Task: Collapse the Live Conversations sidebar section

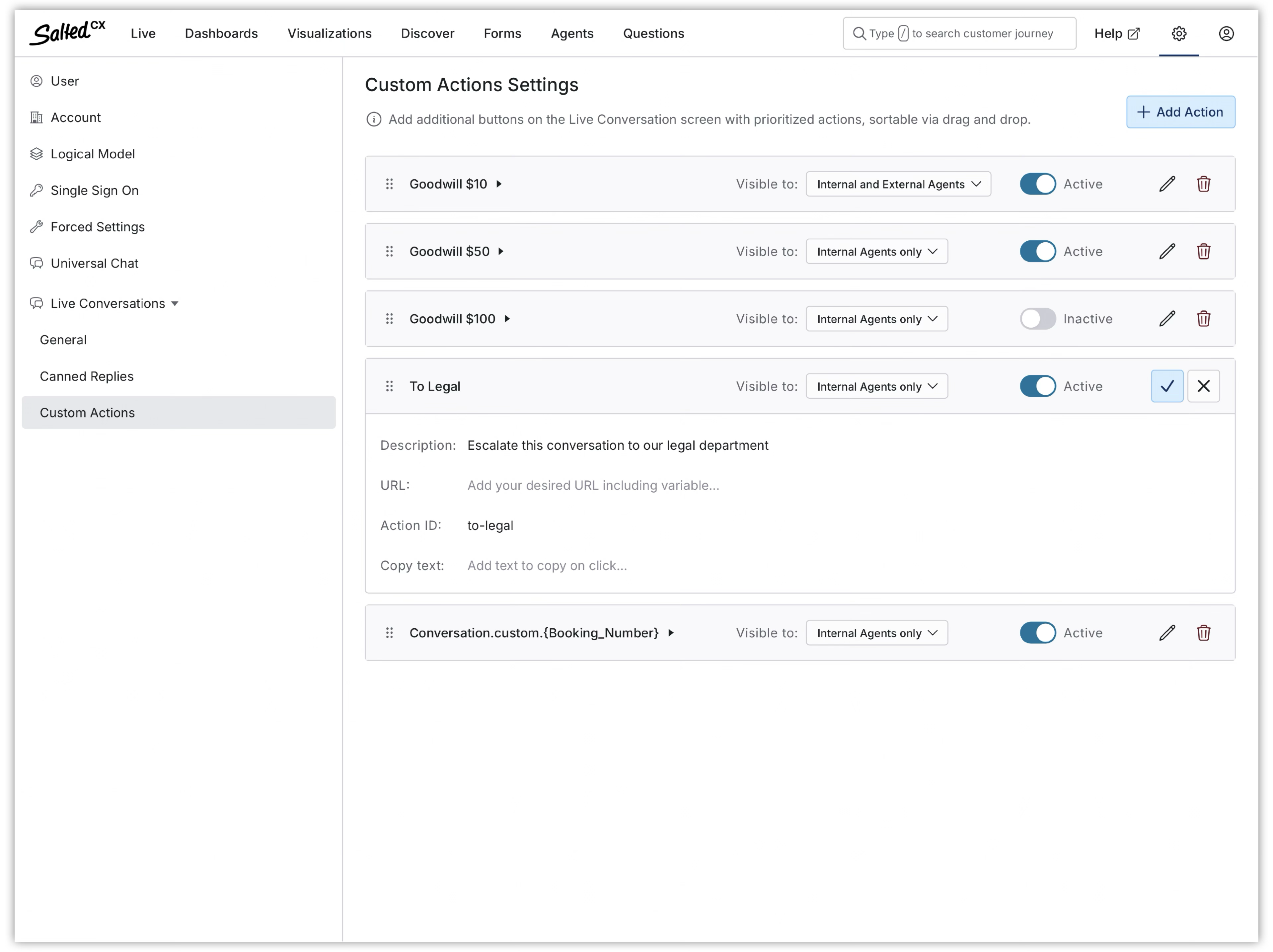Action: coord(175,303)
